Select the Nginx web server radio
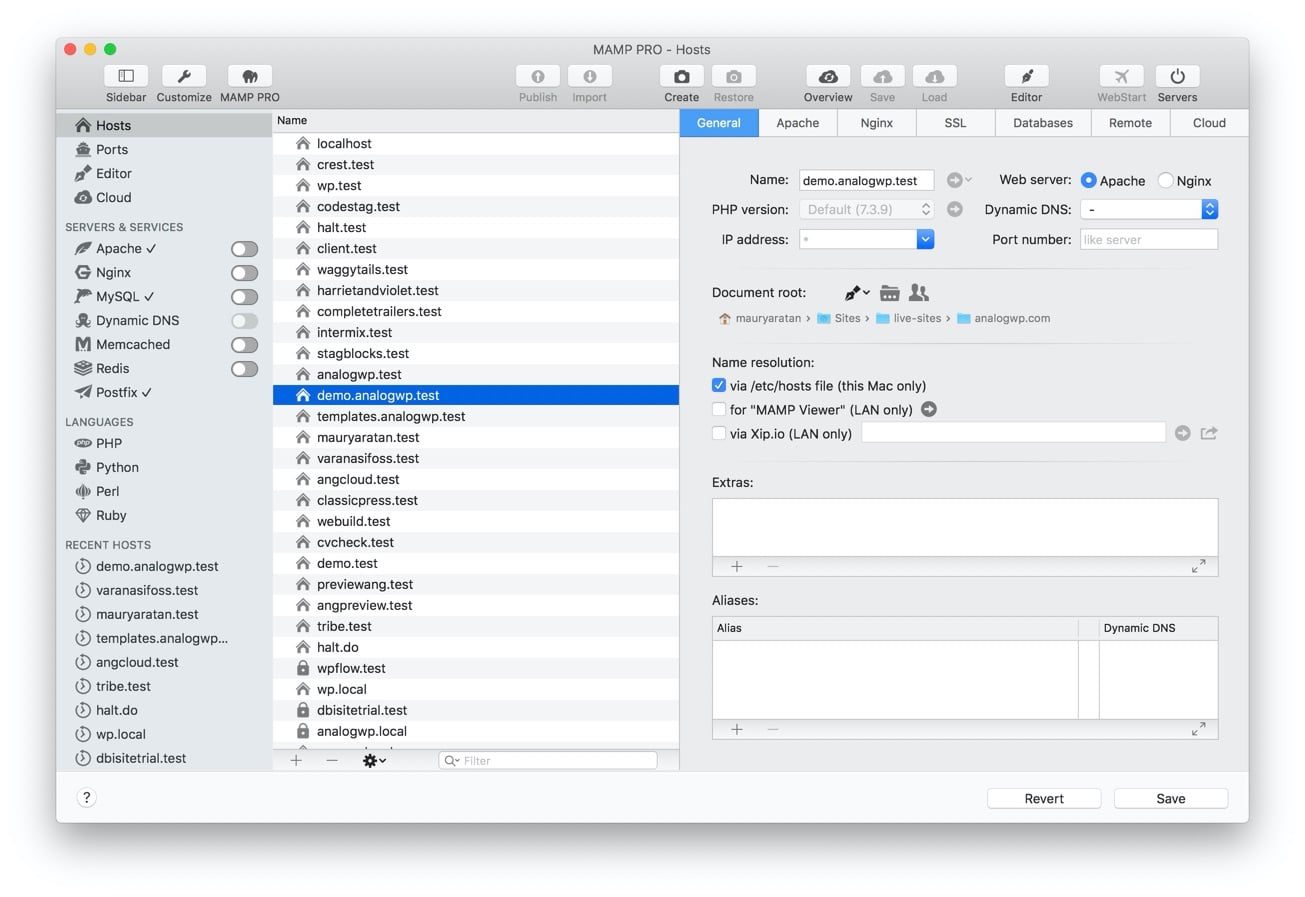 pos(1165,180)
